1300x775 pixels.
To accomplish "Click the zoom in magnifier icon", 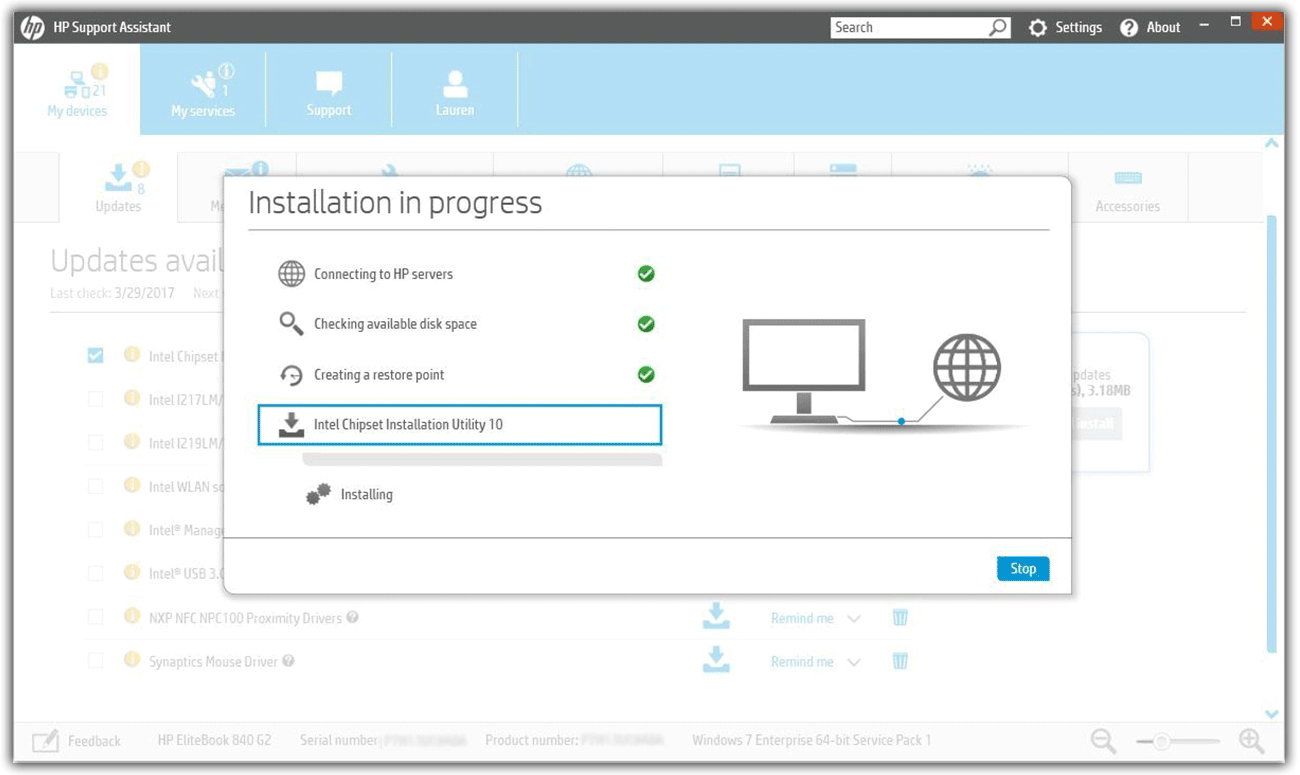I will pyautogui.click(x=1251, y=741).
